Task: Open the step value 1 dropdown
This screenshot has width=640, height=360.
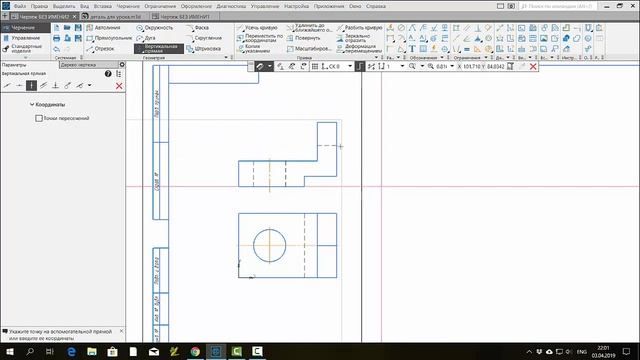Action: (x=402, y=66)
